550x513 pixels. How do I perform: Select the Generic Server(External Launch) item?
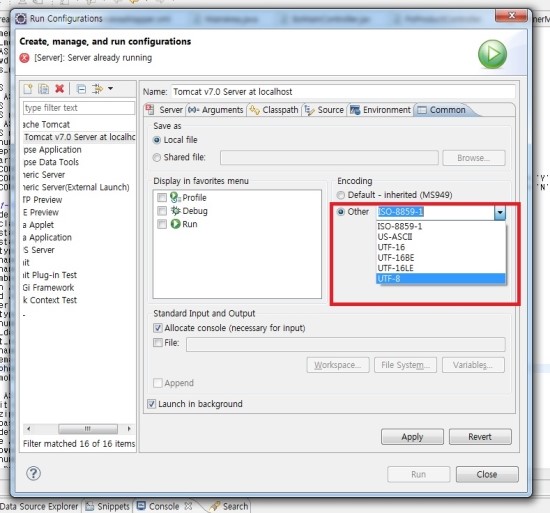coord(76,187)
